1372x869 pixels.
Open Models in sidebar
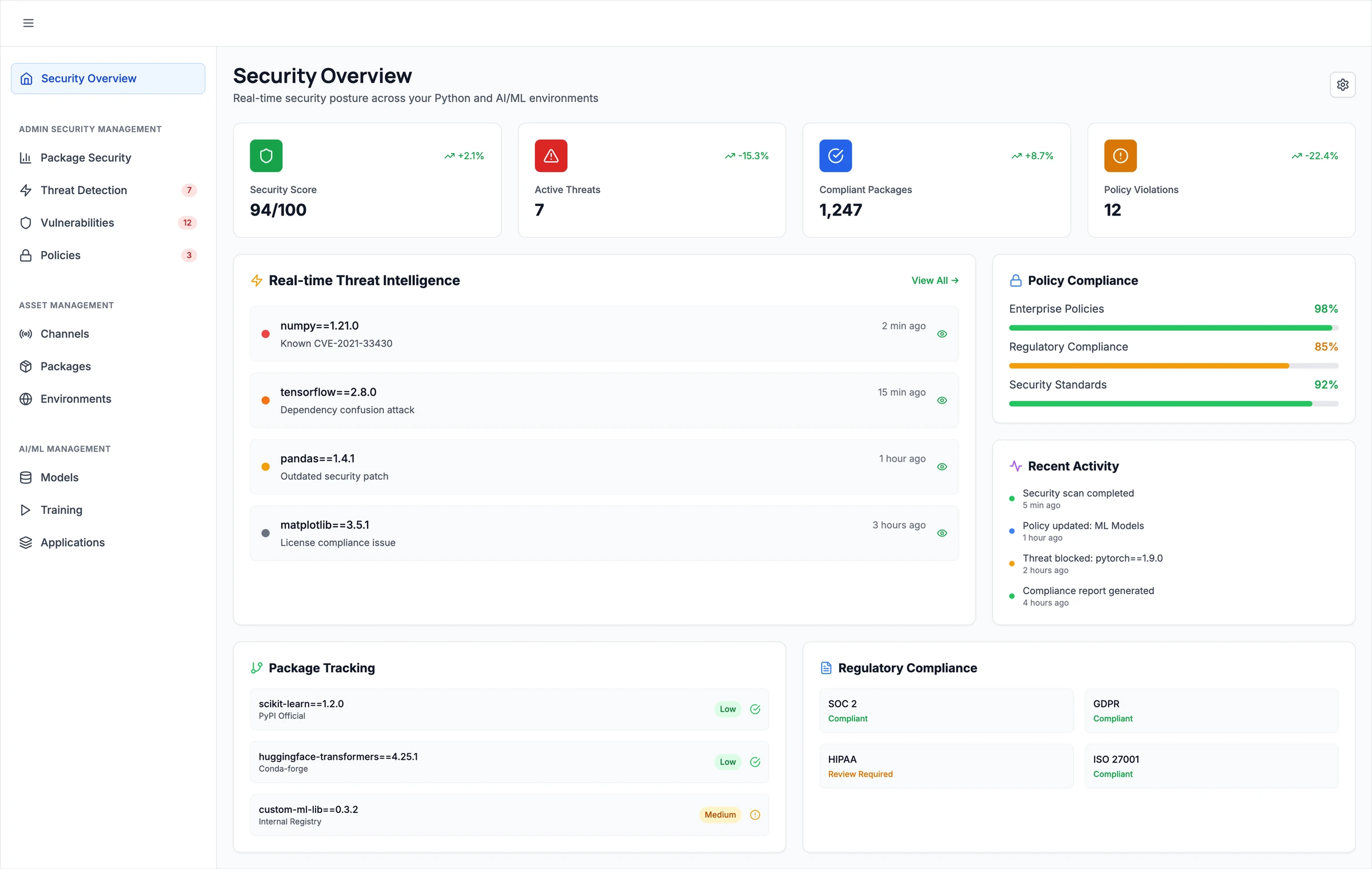point(108,477)
